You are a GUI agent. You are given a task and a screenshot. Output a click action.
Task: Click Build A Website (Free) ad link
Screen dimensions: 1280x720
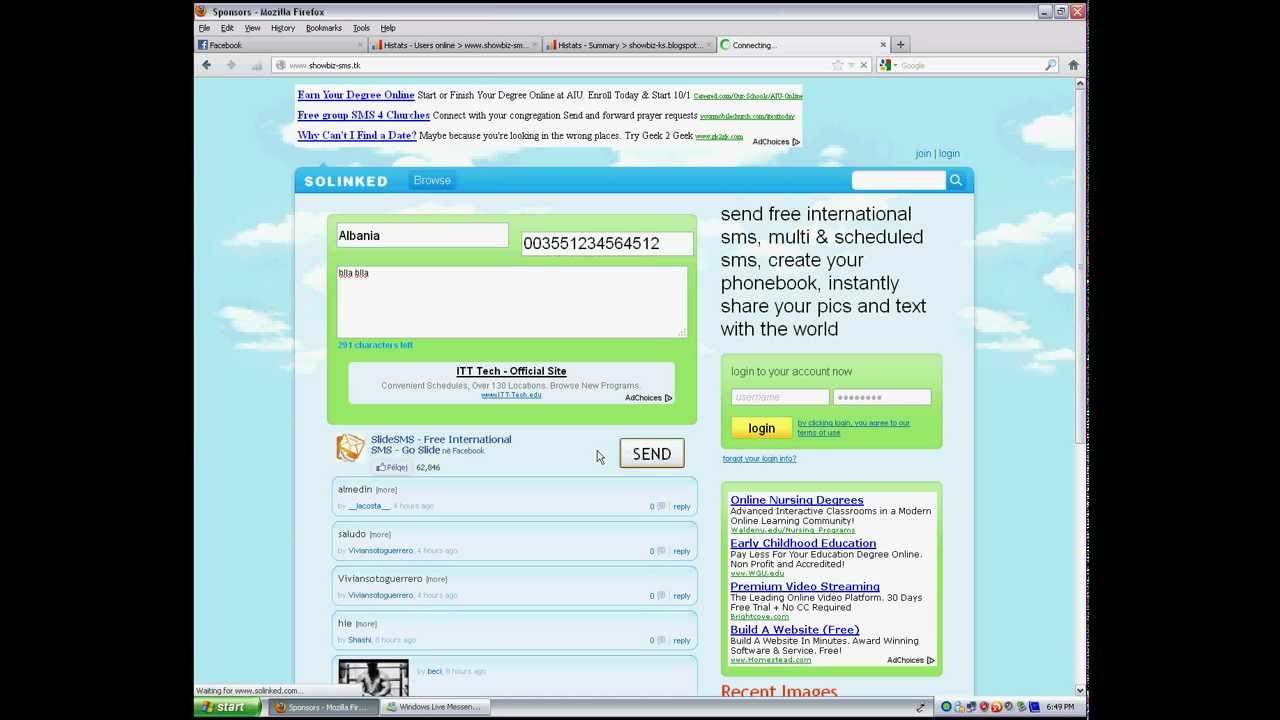point(794,630)
